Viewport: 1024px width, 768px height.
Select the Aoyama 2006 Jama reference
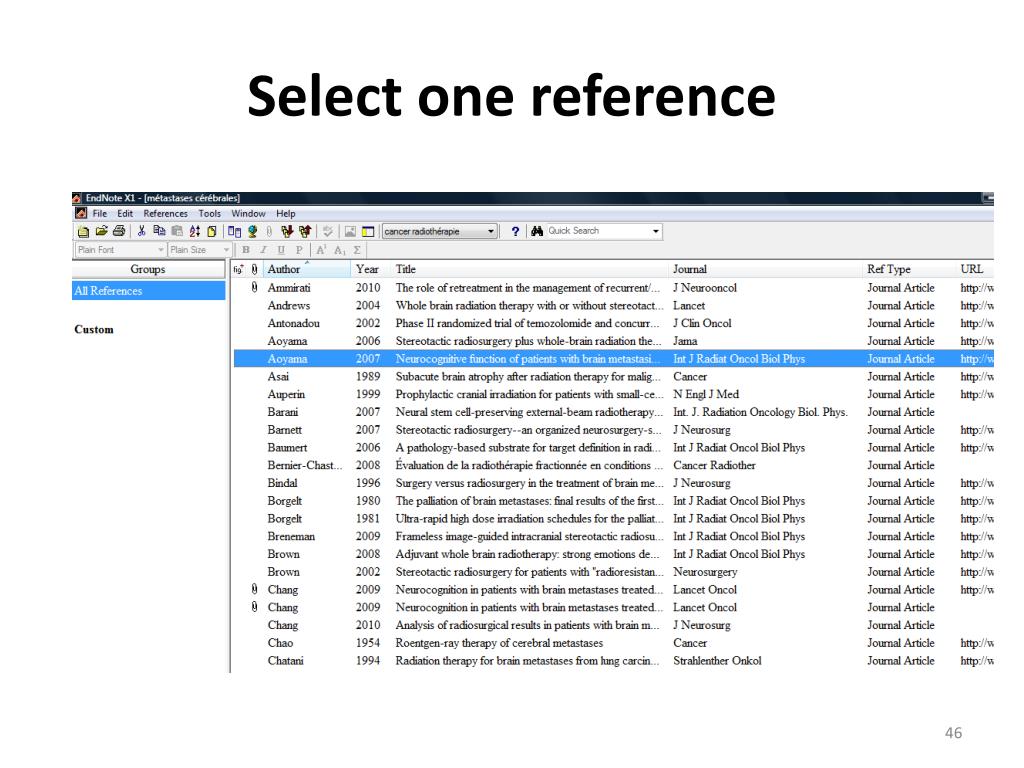pos(613,341)
